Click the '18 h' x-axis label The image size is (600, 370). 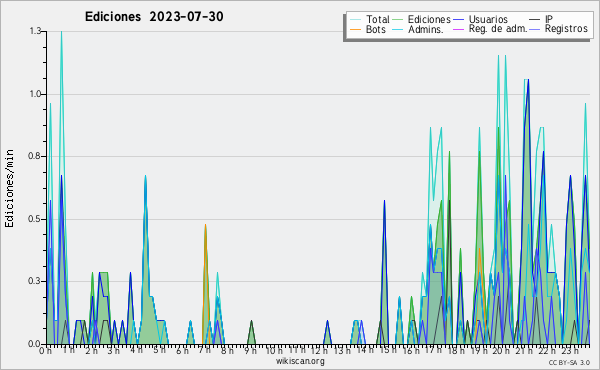tap(456, 350)
